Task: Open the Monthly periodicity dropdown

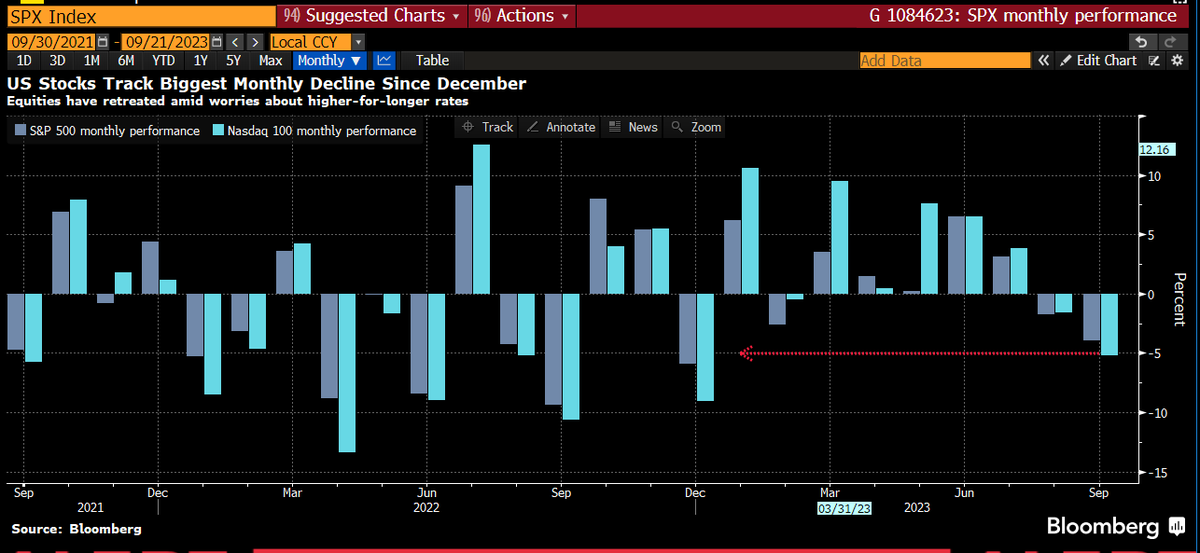Action: [x=329, y=60]
